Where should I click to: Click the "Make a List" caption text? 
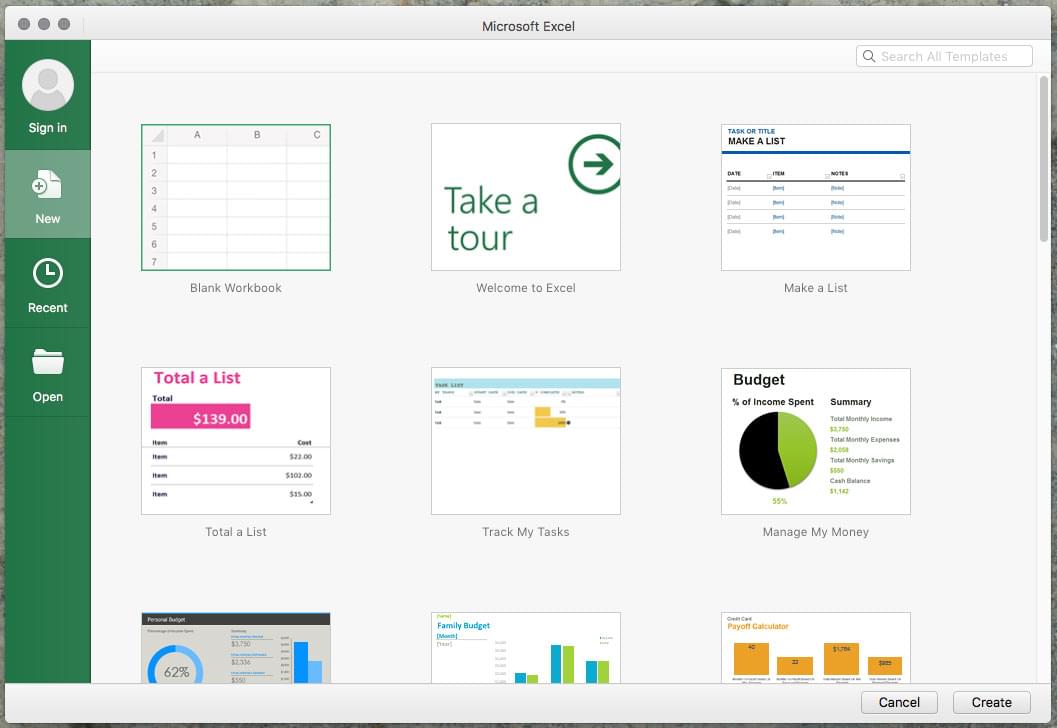click(x=816, y=288)
